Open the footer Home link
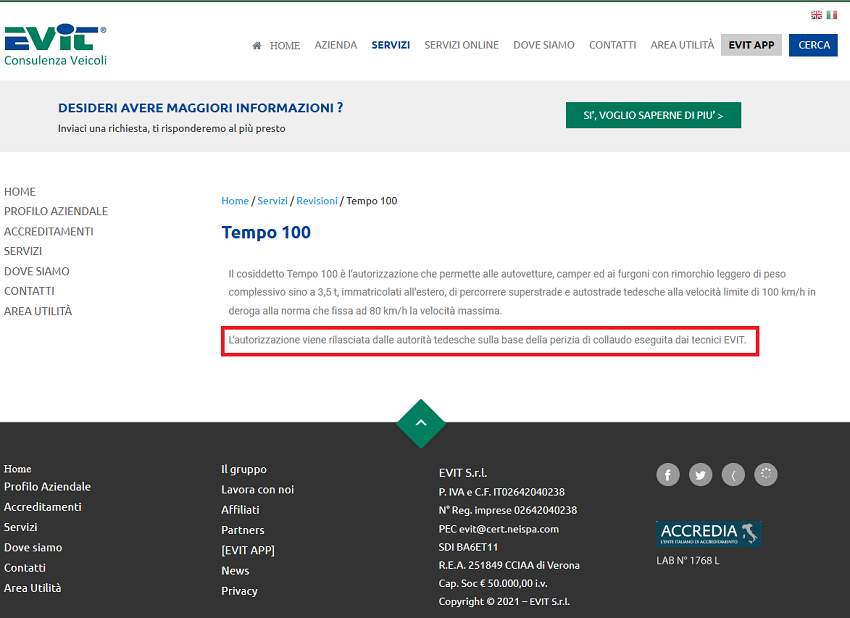This screenshot has height=618, width=850. 17,469
